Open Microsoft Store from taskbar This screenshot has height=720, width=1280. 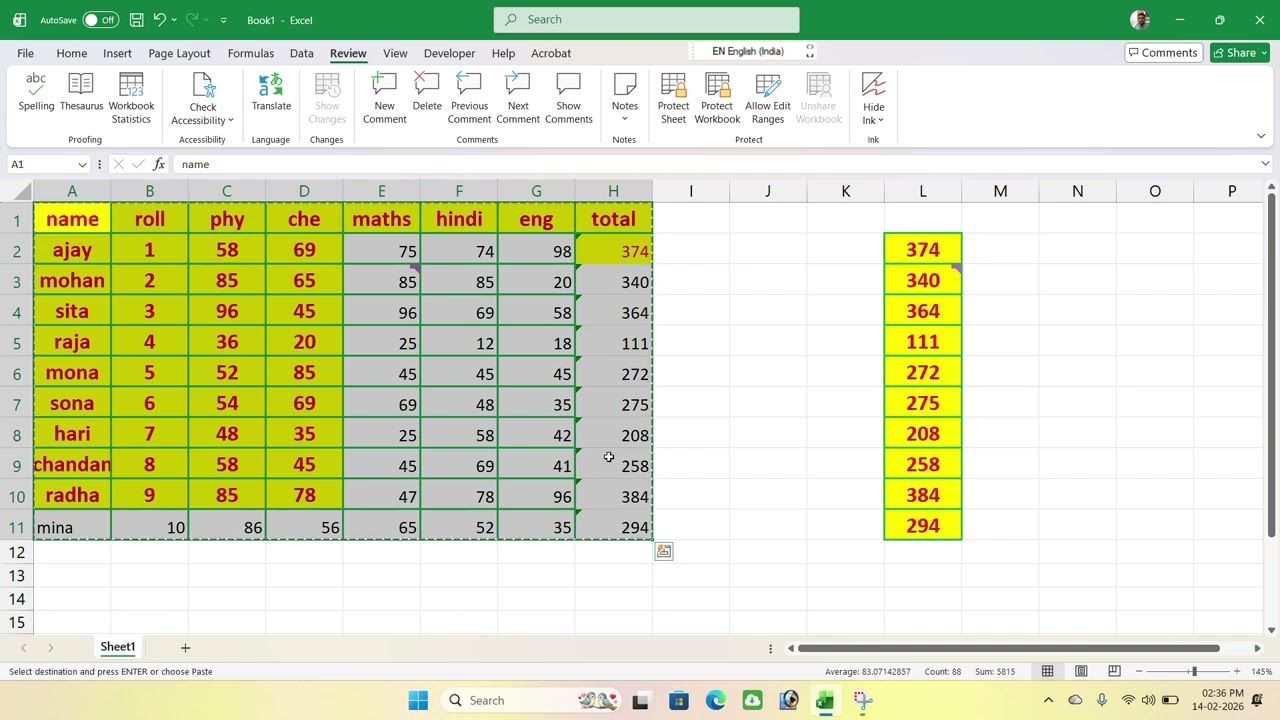point(679,700)
